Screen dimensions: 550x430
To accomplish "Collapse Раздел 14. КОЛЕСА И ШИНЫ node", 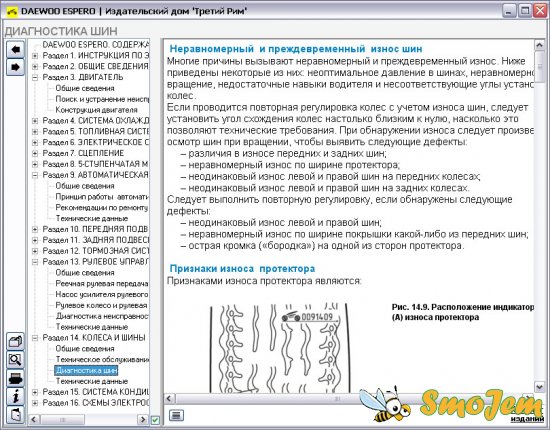I will pyautogui.click(x=35, y=338).
